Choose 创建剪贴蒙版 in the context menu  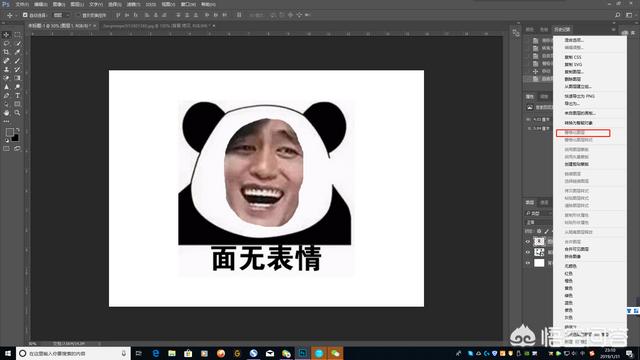576,164
